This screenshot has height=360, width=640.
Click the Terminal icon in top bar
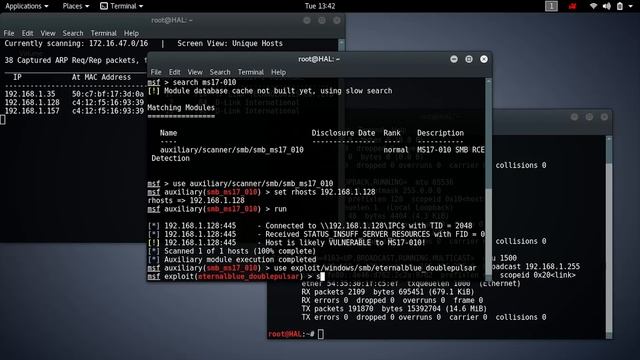pyautogui.click(x=104, y=6)
